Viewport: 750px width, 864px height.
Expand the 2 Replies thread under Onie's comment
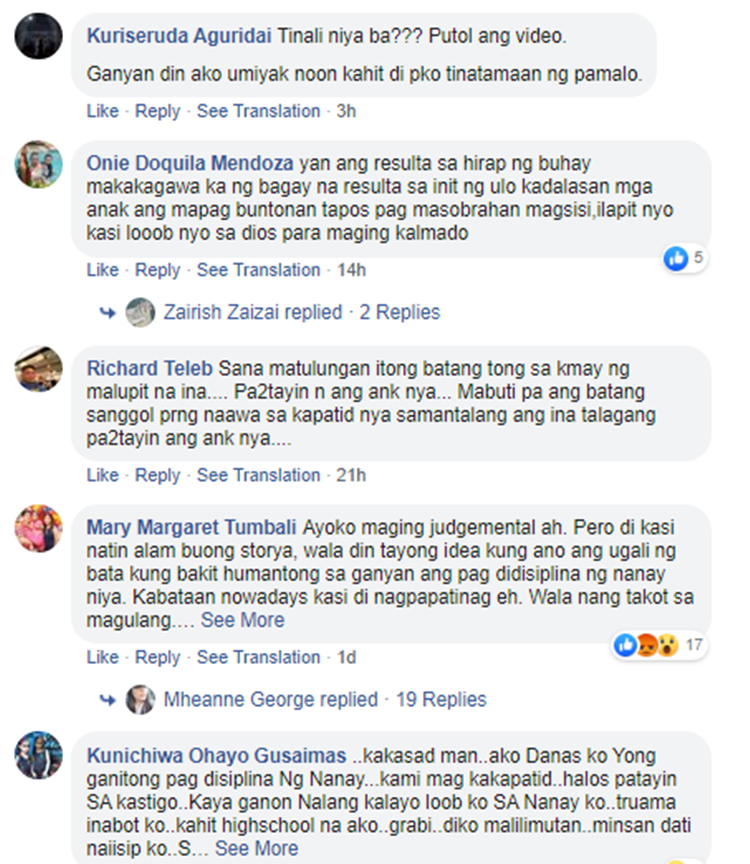[400, 312]
